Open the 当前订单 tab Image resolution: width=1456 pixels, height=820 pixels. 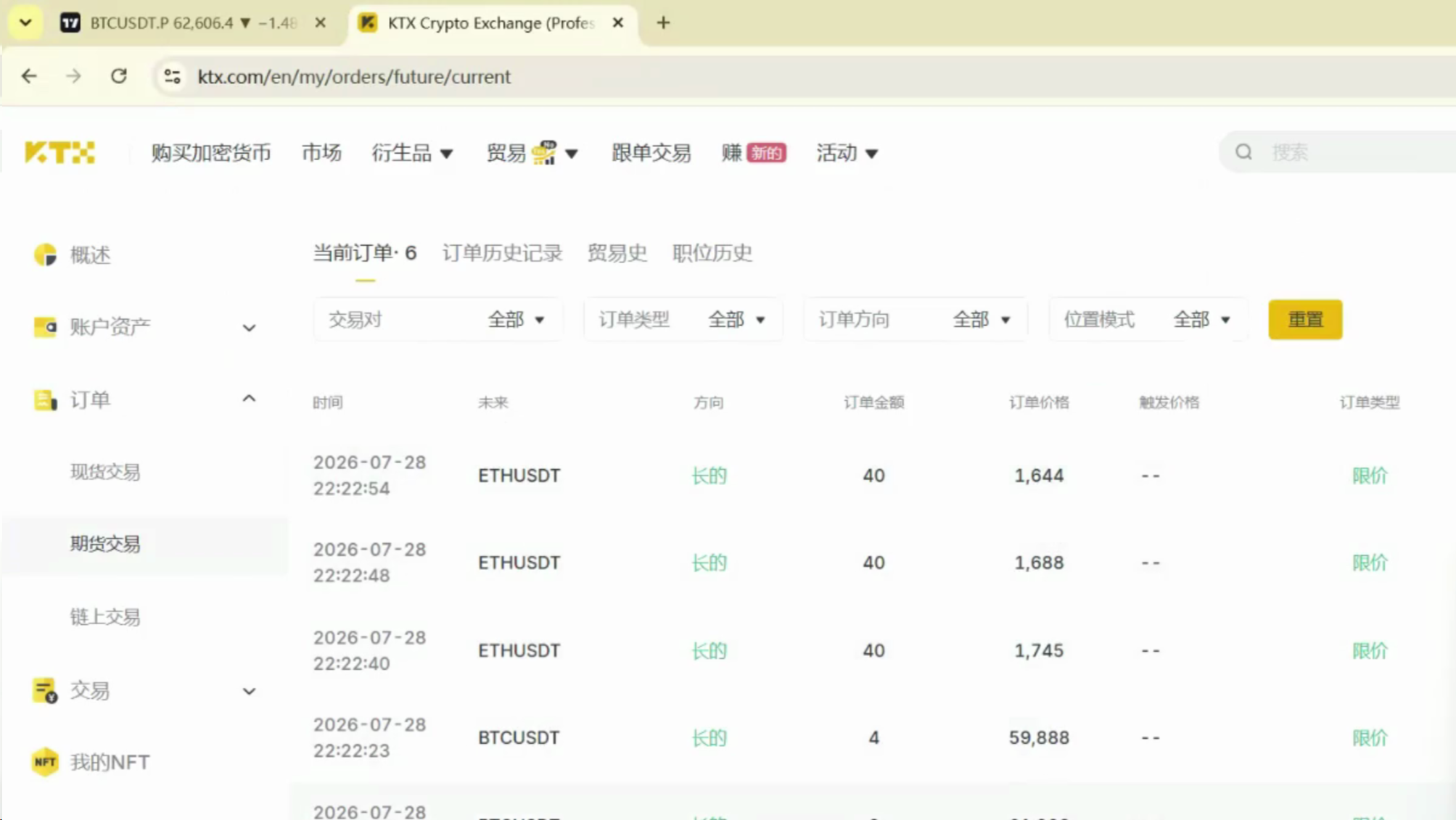(365, 253)
